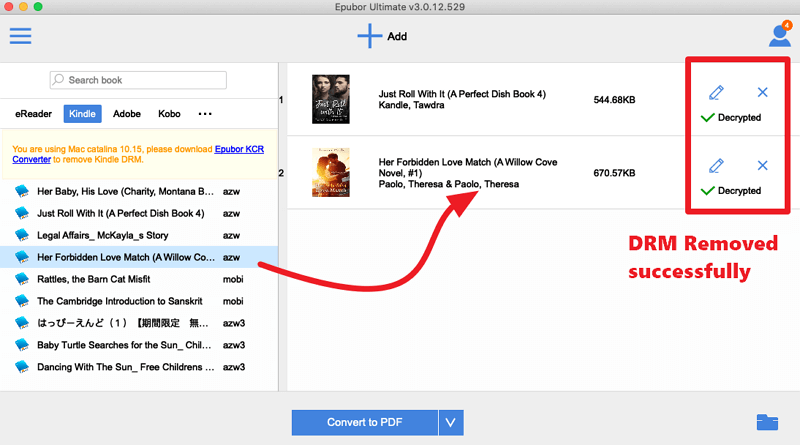The image size is (800, 445).
Task: Expand the Convert to PDF format dropdown arrow
Action: click(x=451, y=423)
